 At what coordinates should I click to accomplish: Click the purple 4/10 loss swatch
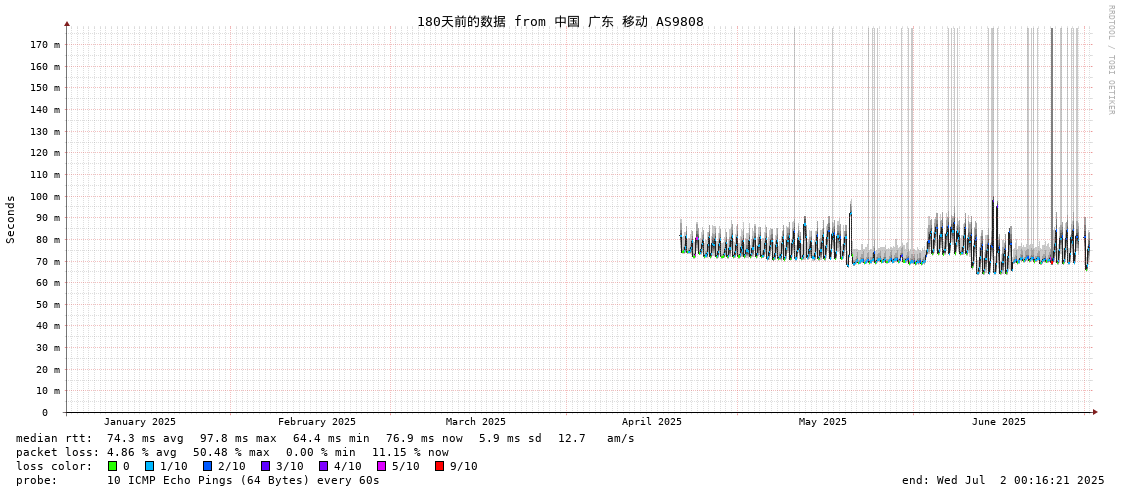pyautogui.click(x=324, y=466)
